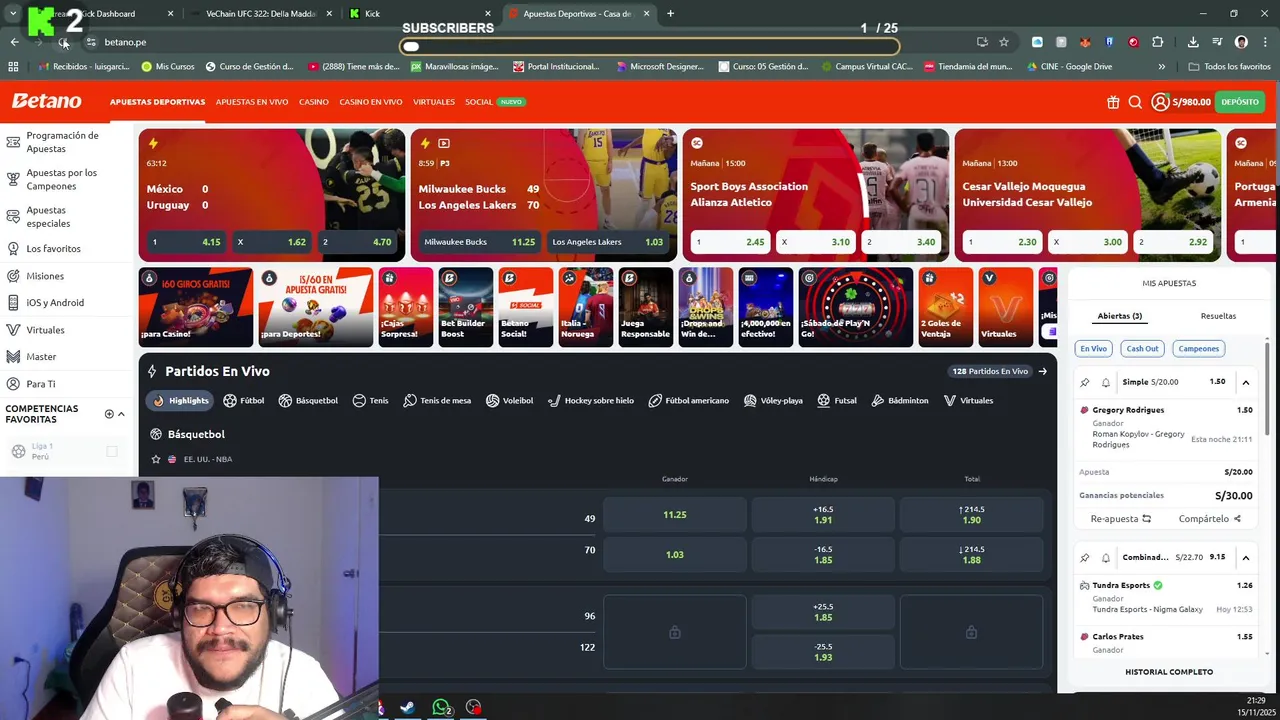The width and height of the screenshot is (1280, 720).
Task: Go to the 128 Partidos En Vivo arrow
Action: coord(1042,371)
